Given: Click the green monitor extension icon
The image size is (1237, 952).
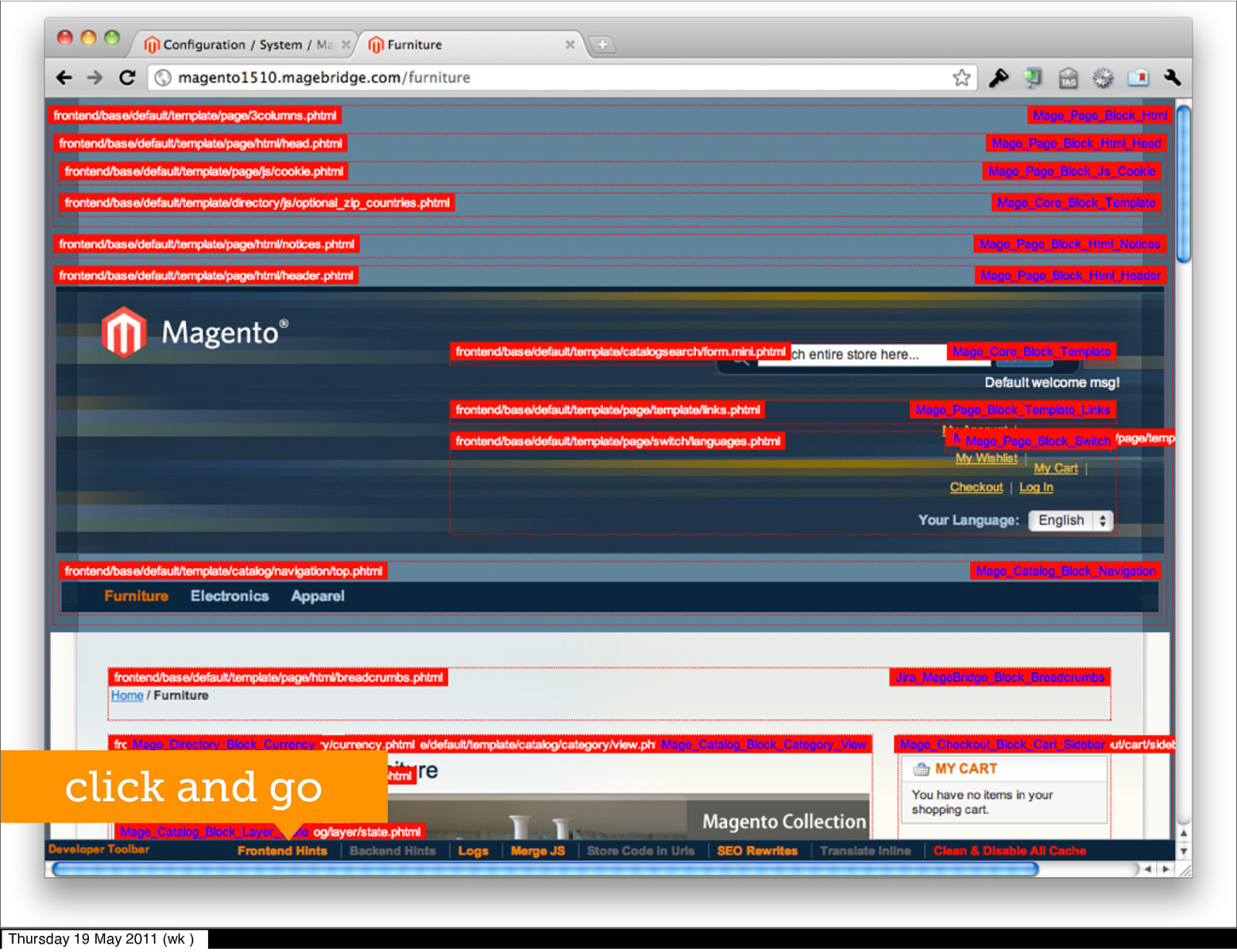Looking at the screenshot, I should [1033, 77].
